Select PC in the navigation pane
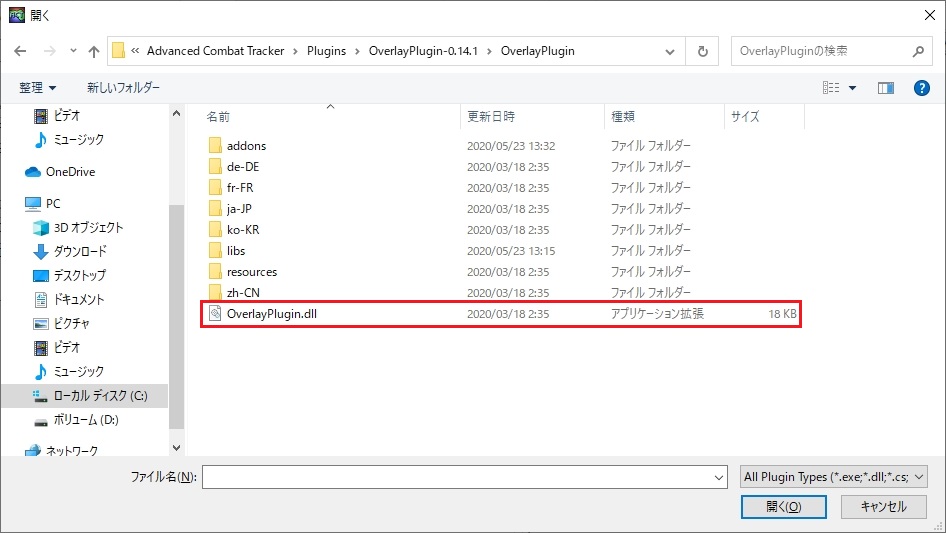Viewport: 946px width, 533px height. coord(42,203)
